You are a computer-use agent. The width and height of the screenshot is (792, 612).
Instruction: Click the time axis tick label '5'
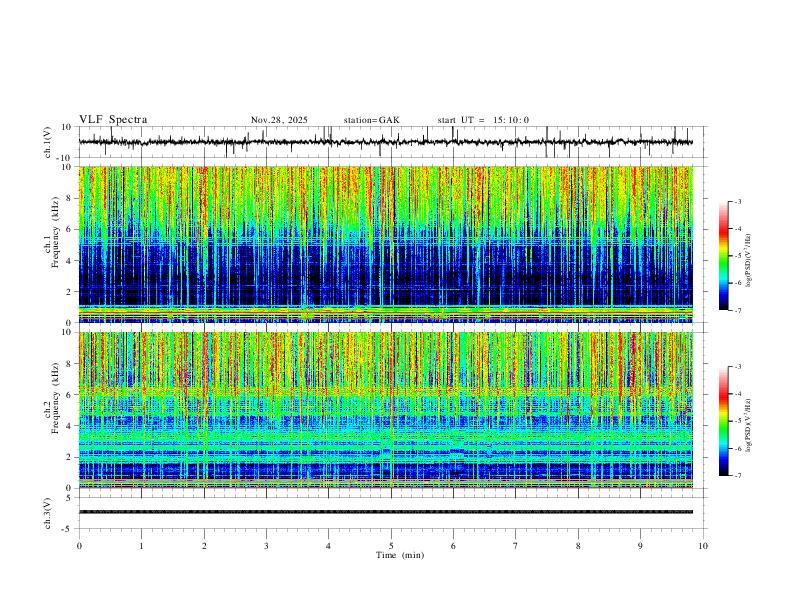coord(391,546)
